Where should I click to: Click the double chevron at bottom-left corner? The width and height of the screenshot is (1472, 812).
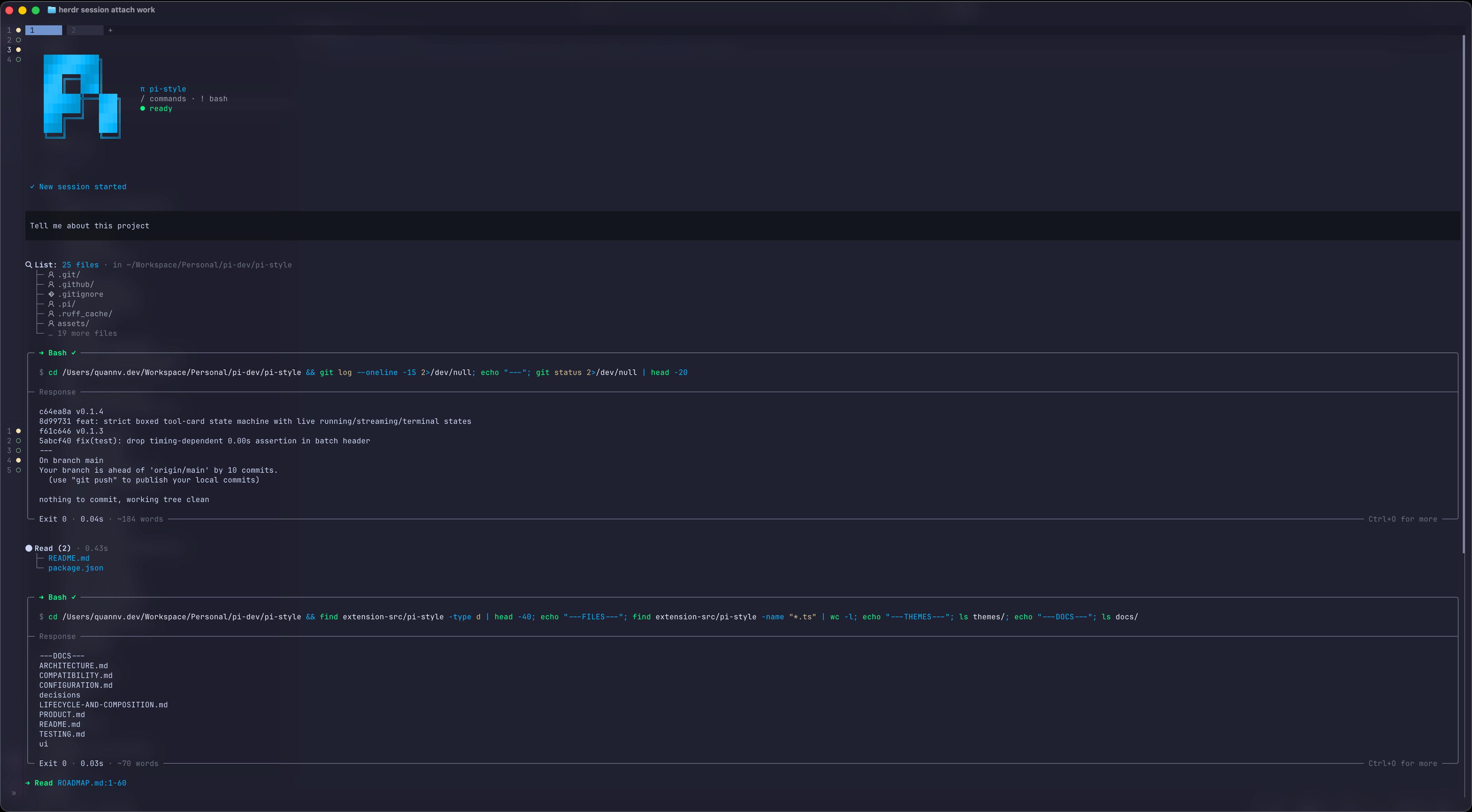click(14, 793)
